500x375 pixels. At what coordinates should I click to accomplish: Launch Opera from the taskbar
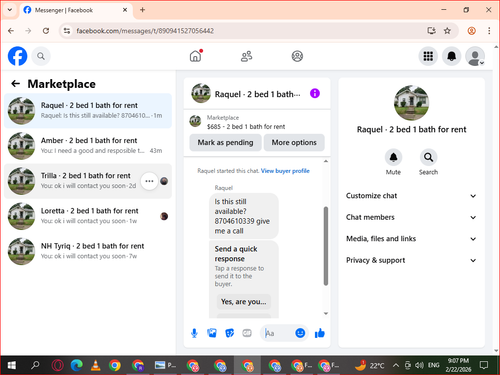58,365
